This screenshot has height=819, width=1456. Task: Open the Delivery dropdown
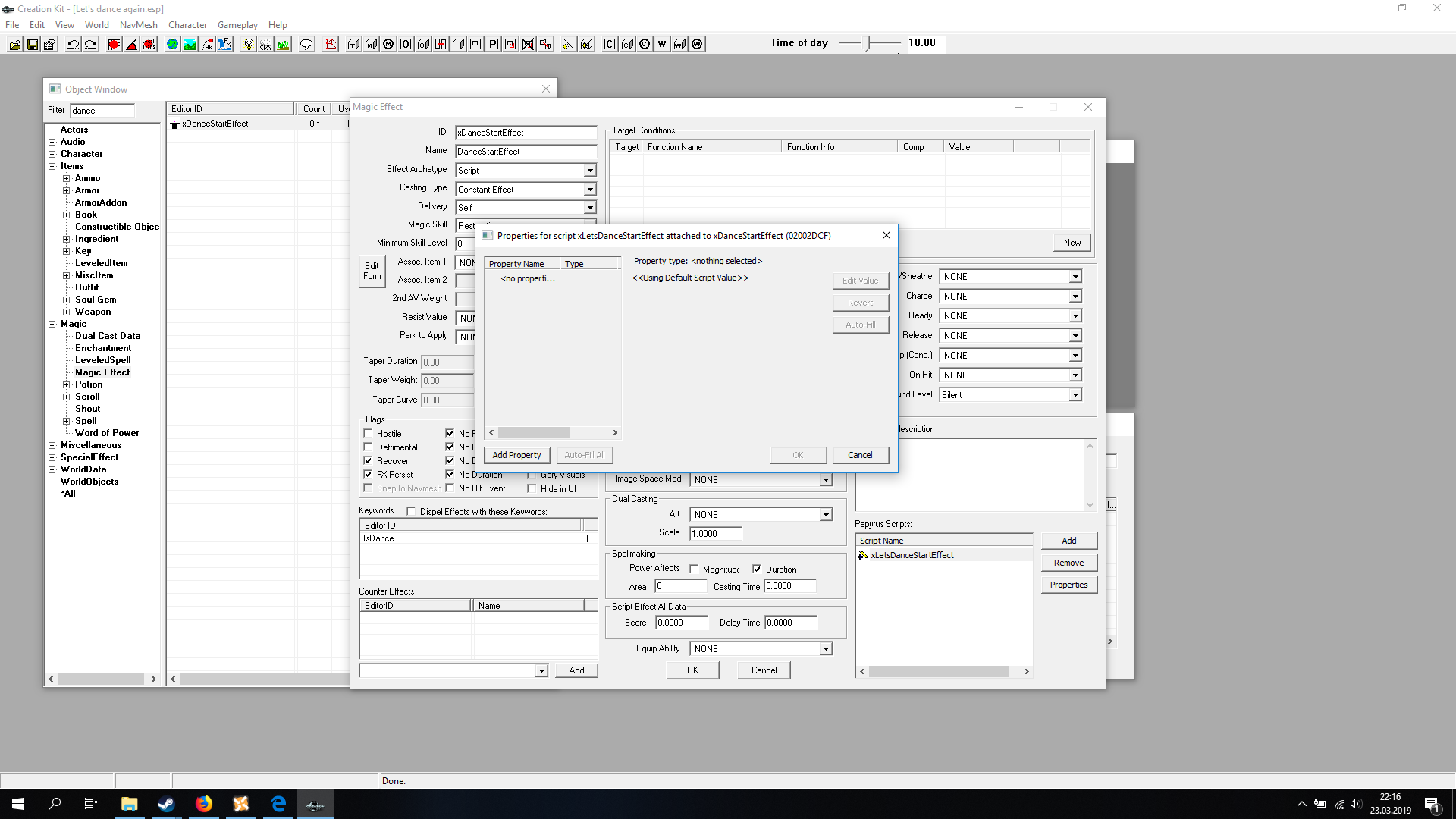click(x=589, y=208)
